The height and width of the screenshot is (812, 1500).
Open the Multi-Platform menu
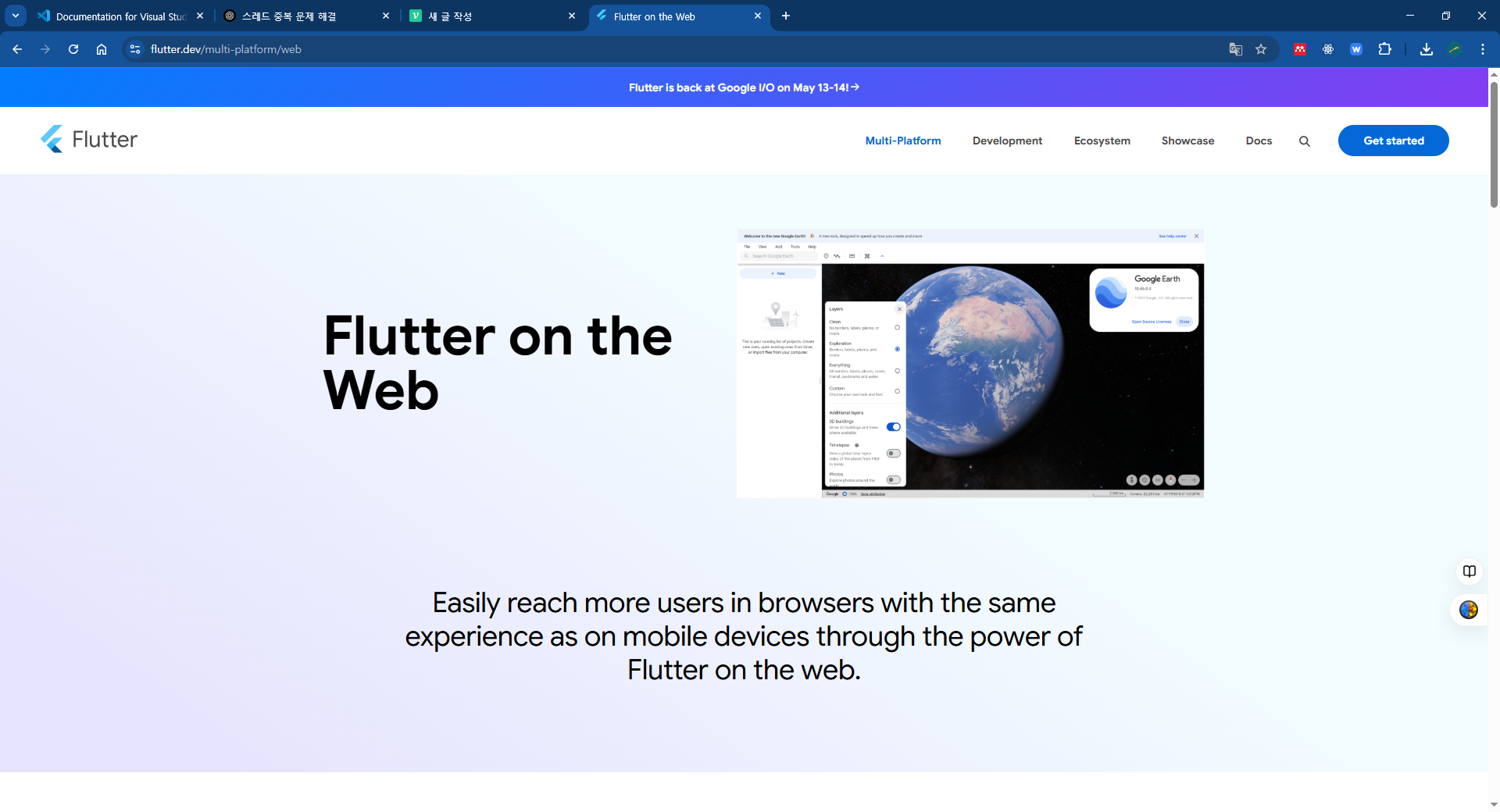coord(903,141)
